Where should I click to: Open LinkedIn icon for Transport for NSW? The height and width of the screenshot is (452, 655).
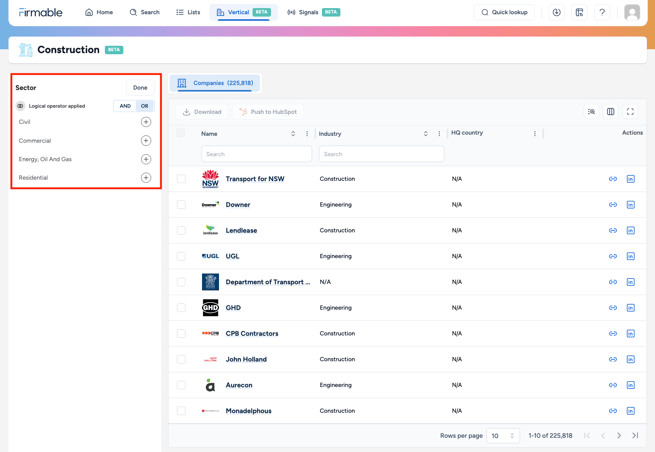[631, 179]
